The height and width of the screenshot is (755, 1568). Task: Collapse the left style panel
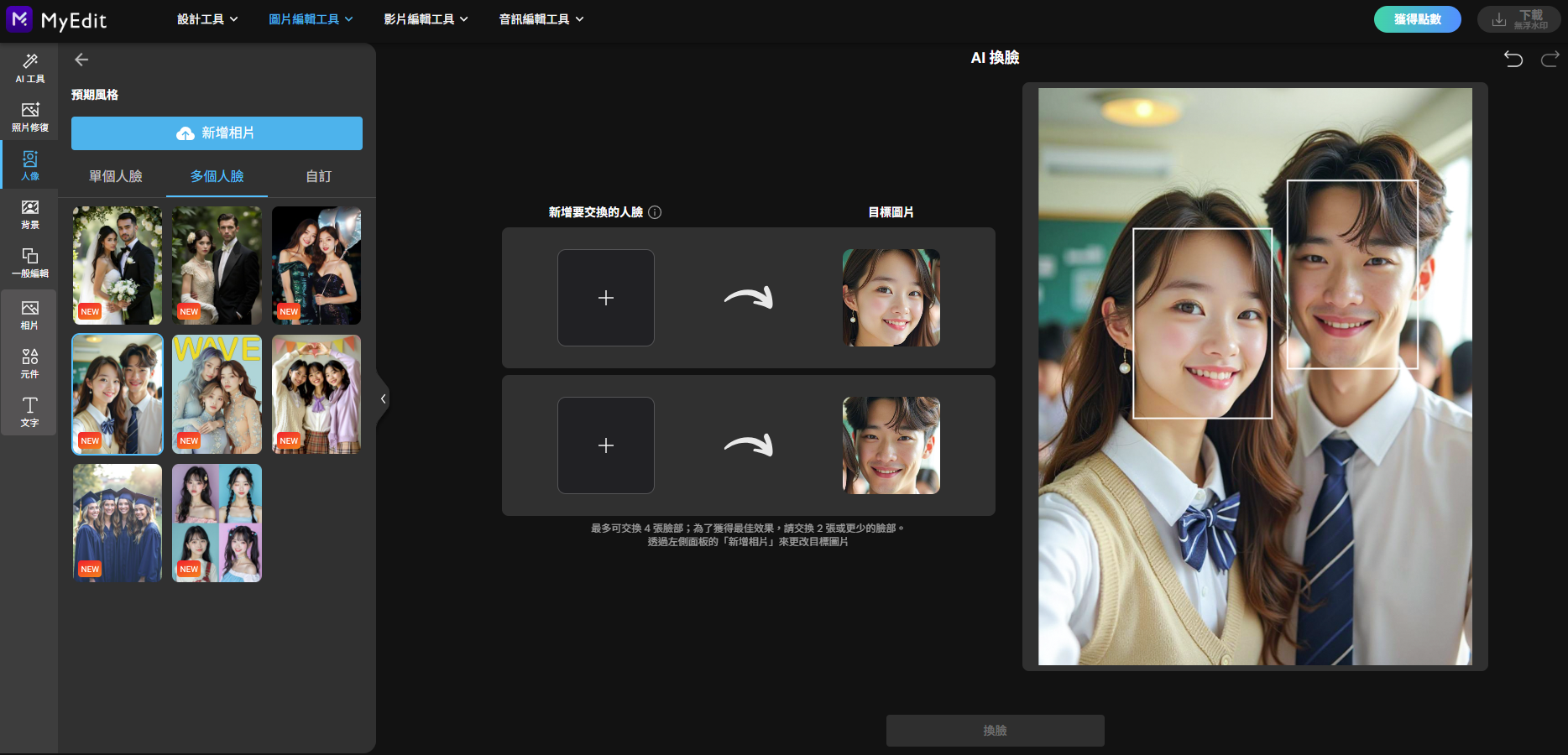383,398
